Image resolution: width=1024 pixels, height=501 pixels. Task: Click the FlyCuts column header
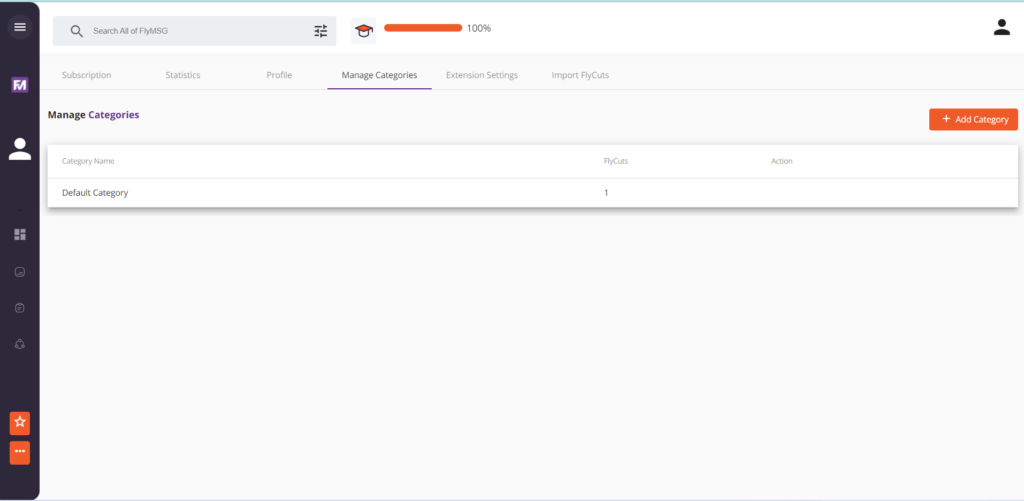pos(616,161)
